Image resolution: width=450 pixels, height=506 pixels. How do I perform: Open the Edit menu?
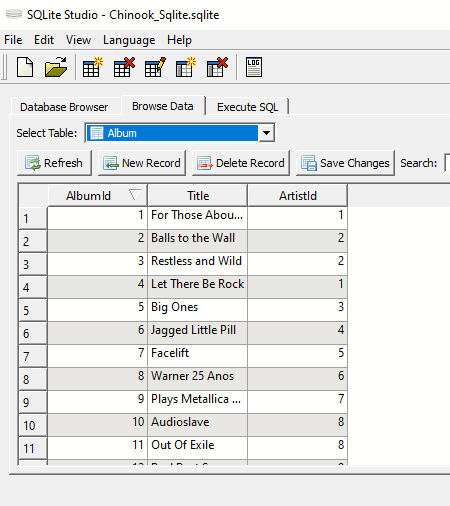pyautogui.click(x=44, y=40)
